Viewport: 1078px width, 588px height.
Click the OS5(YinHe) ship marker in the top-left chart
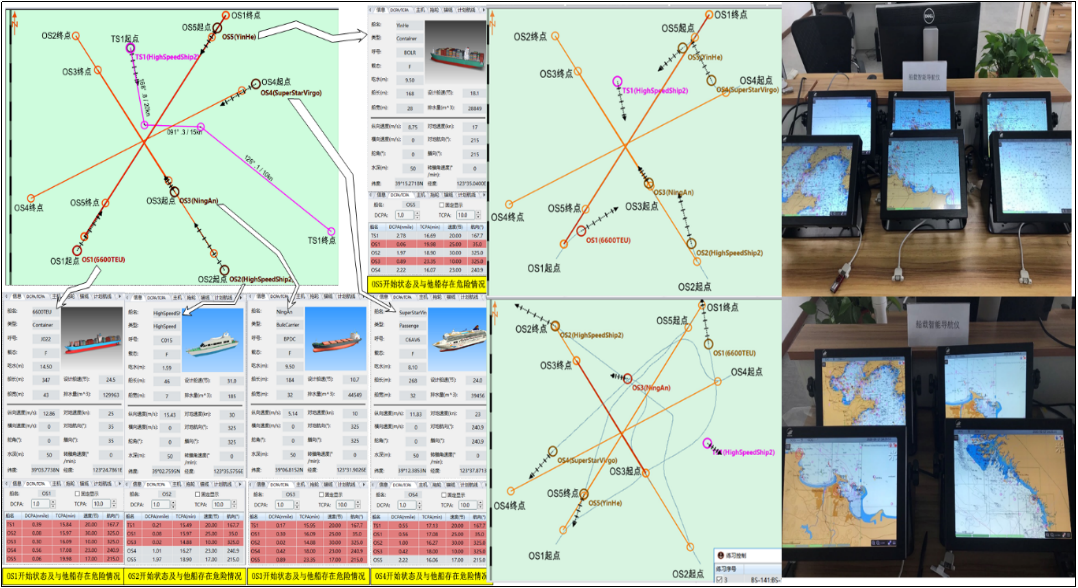click(213, 38)
